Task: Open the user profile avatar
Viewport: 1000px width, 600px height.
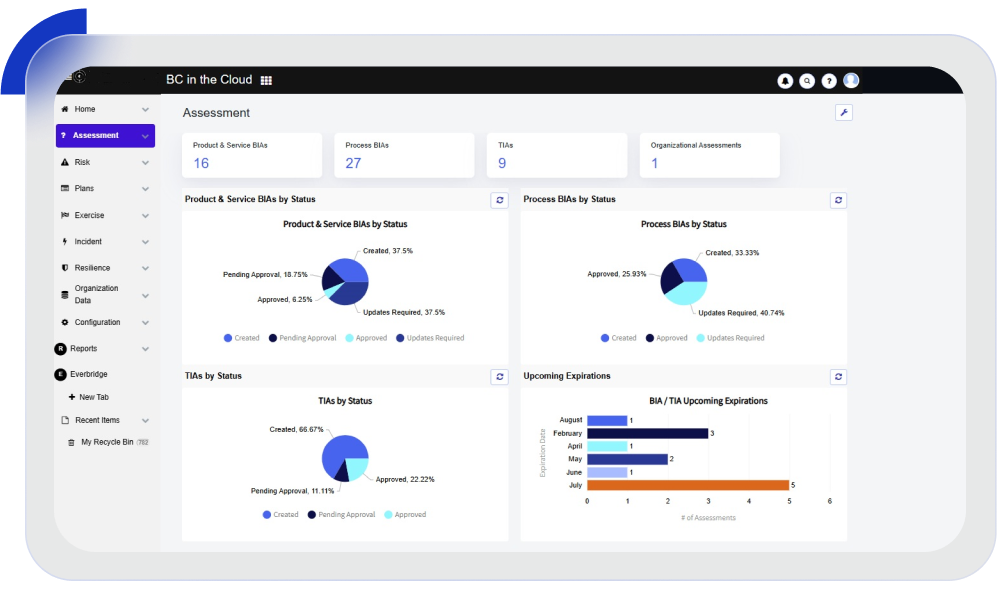Action: pos(851,81)
